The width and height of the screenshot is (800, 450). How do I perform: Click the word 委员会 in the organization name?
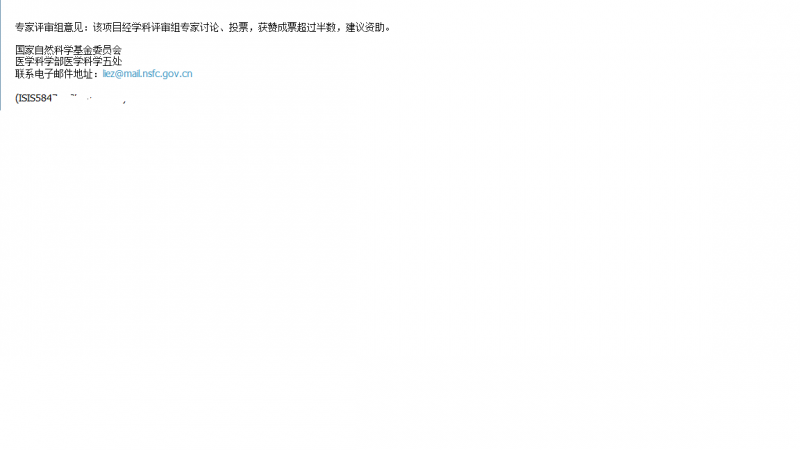[x=107, y=50]
